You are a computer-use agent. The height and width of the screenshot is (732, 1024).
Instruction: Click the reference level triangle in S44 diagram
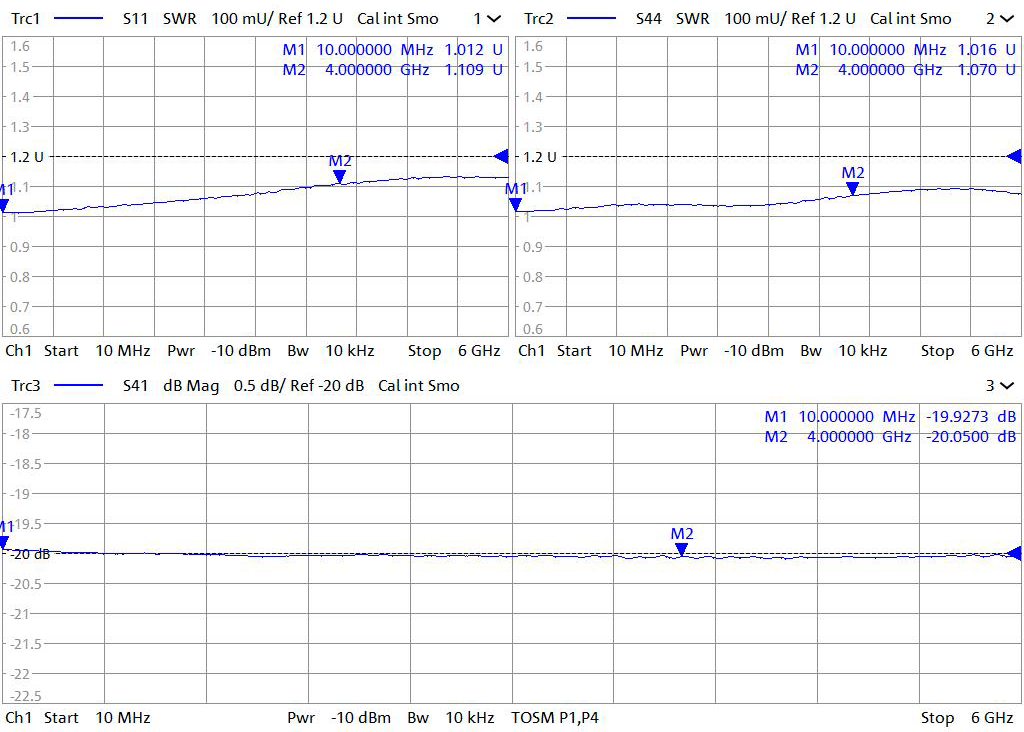[x=1015, y=156]
